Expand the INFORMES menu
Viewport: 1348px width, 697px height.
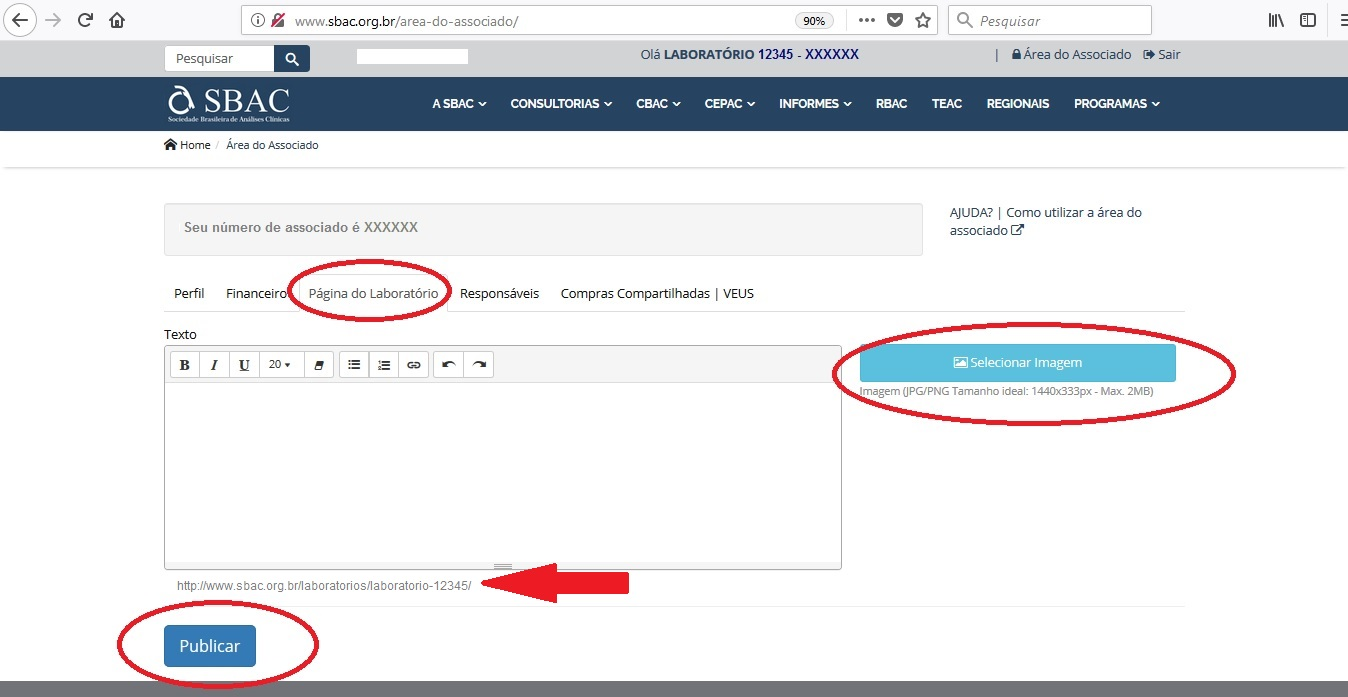pyautogui.click(x=815, y=103)
